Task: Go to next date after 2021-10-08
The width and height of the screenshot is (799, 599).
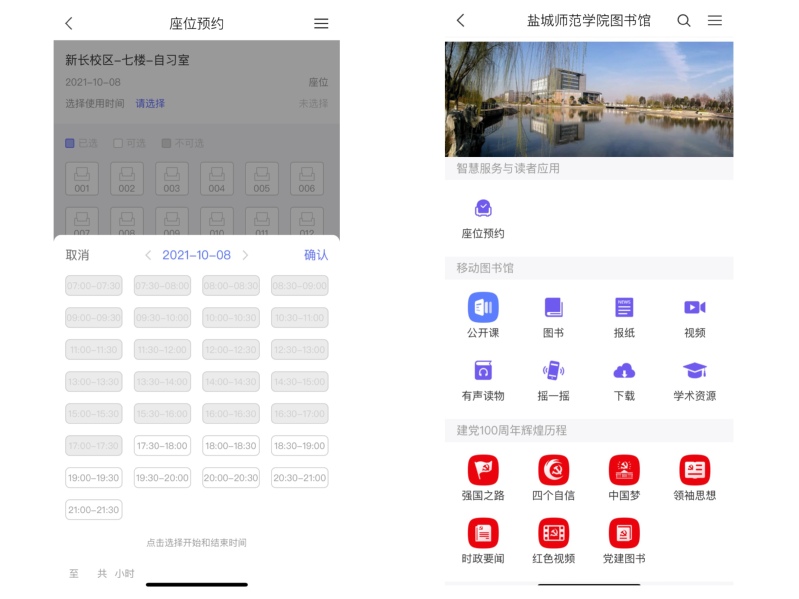Action: [x=245, y=255]
